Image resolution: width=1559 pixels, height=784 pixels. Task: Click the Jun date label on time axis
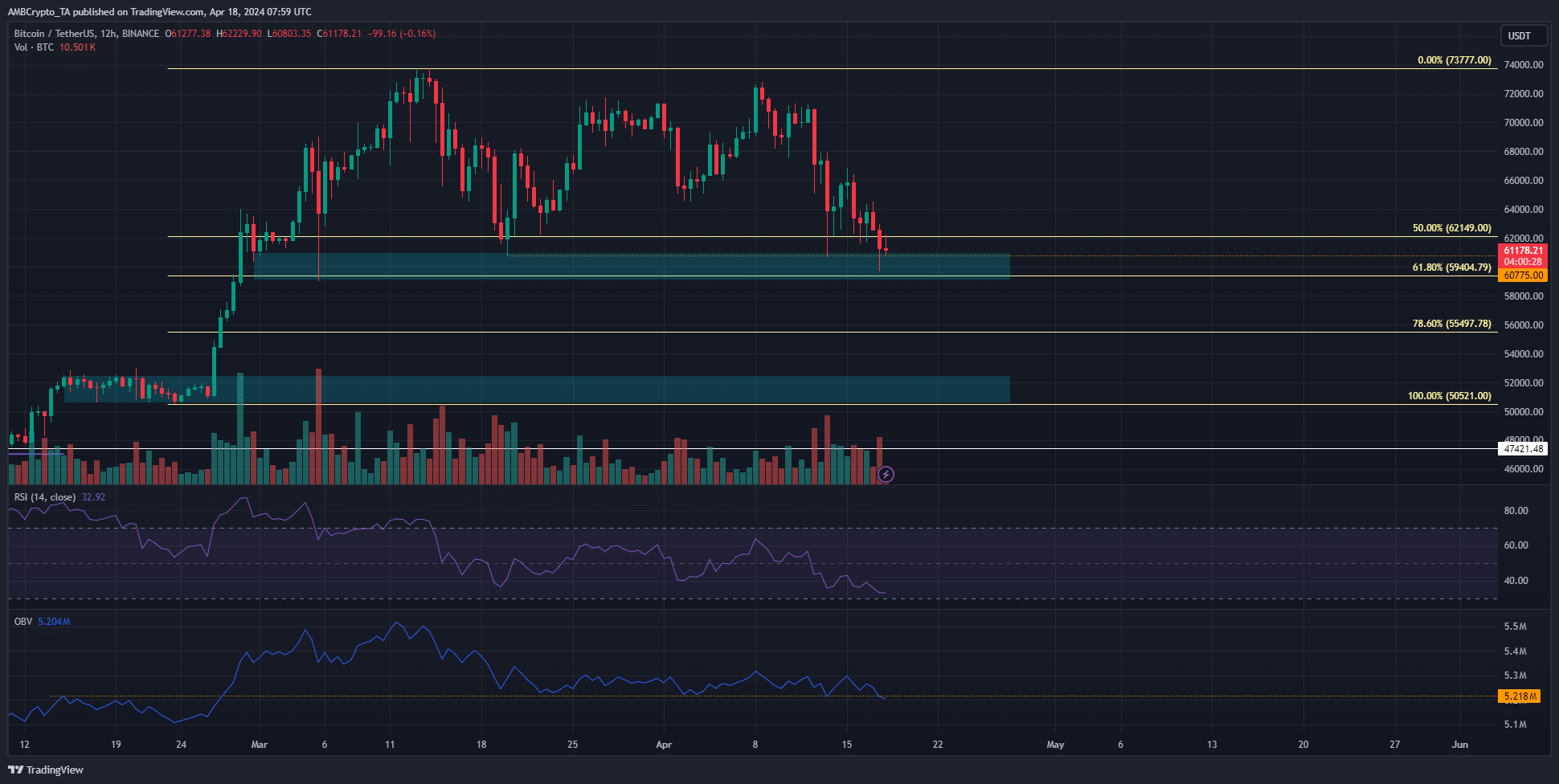1460,745
